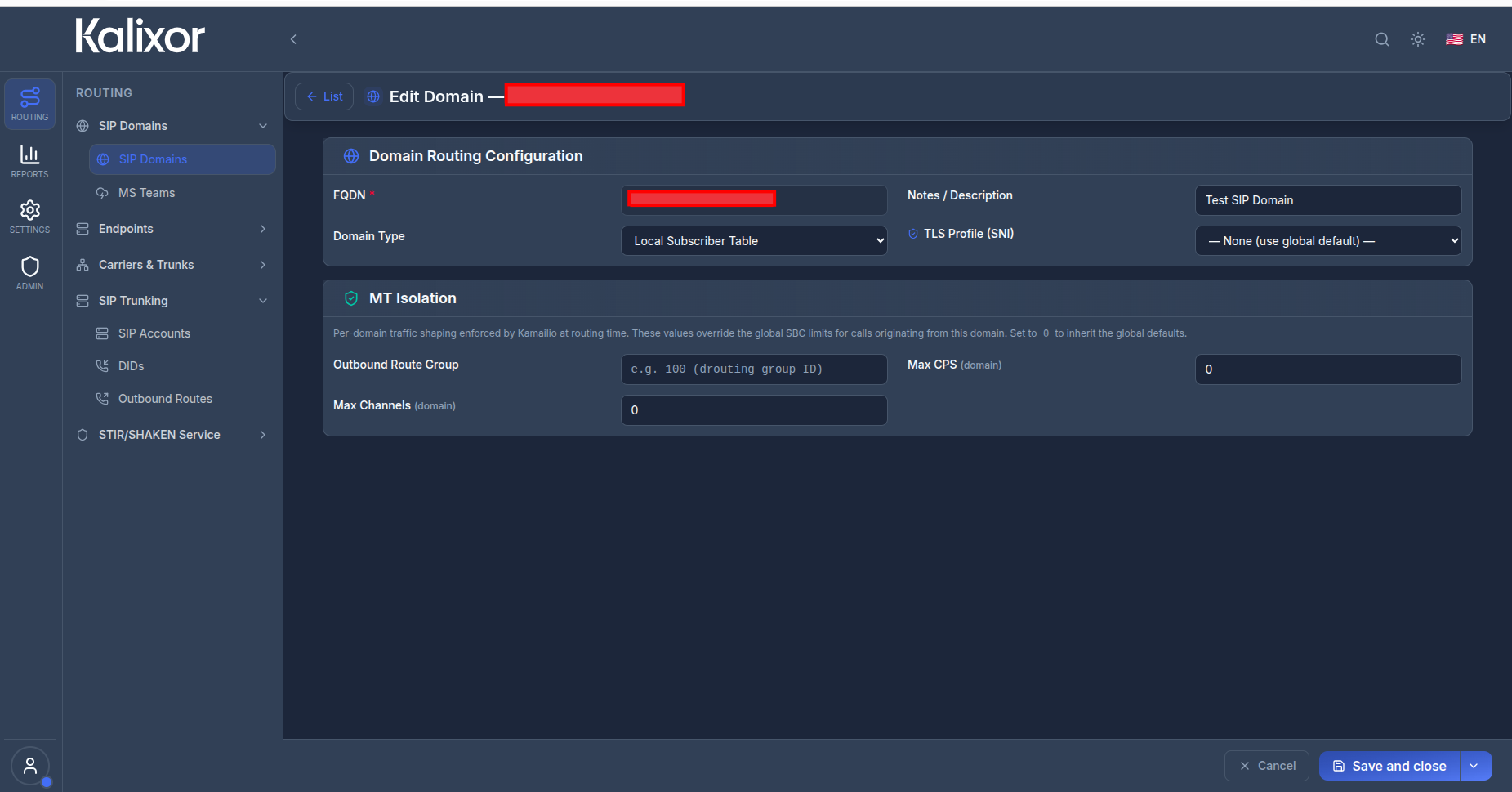The height and width of the screenshot is (792, 1512).
Task: Collapse sidebar with the left chevron
Action: [293, 39]
